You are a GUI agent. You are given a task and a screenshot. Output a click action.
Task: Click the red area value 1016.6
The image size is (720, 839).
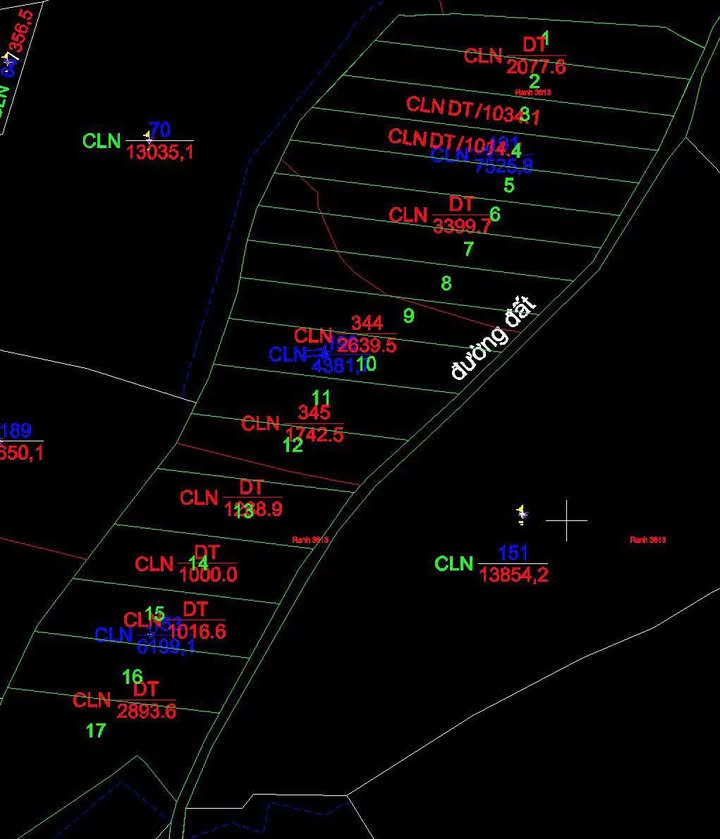point(197,632)
